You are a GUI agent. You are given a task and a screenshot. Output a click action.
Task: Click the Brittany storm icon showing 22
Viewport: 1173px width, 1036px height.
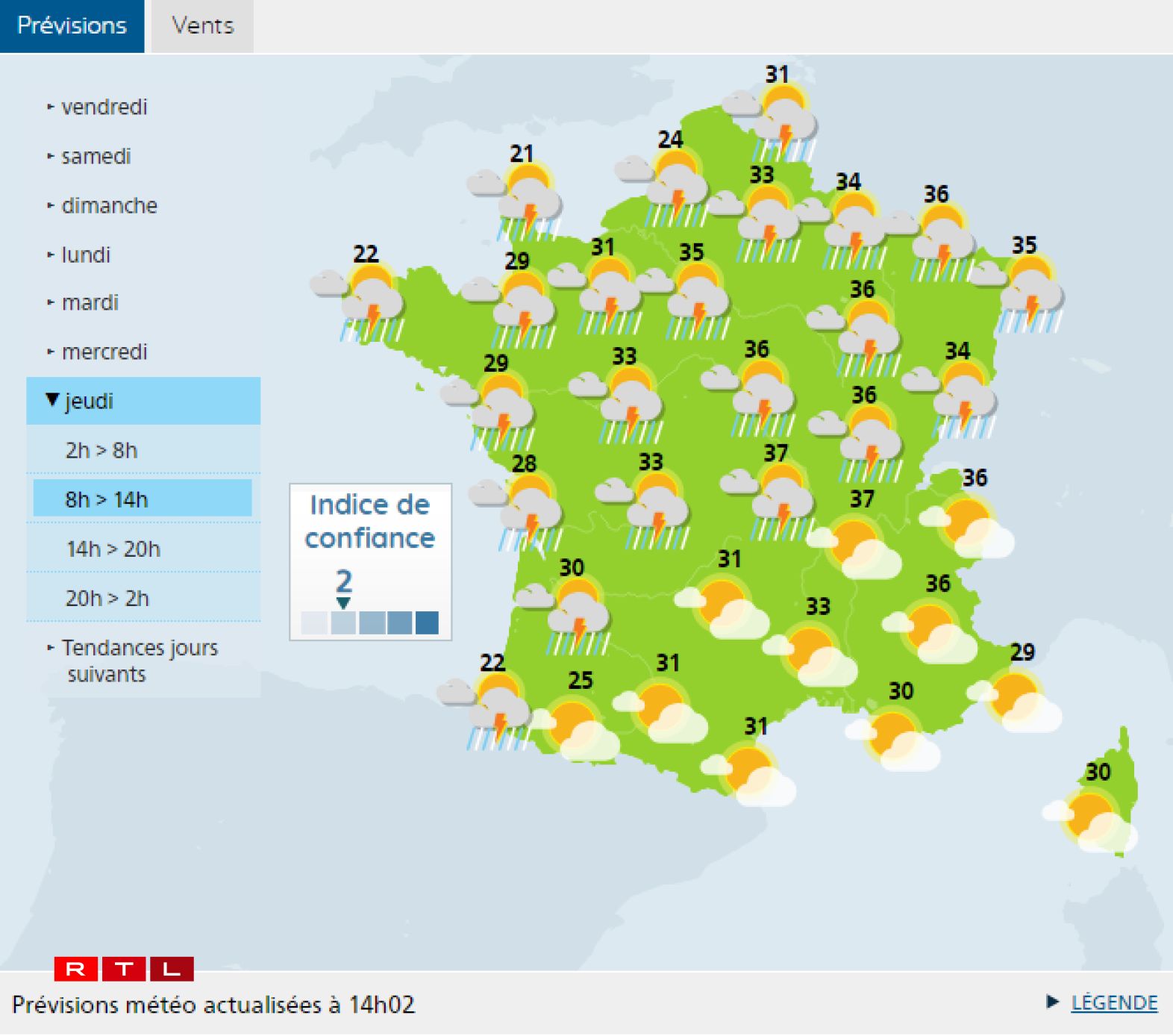click(x=358, y=302)
